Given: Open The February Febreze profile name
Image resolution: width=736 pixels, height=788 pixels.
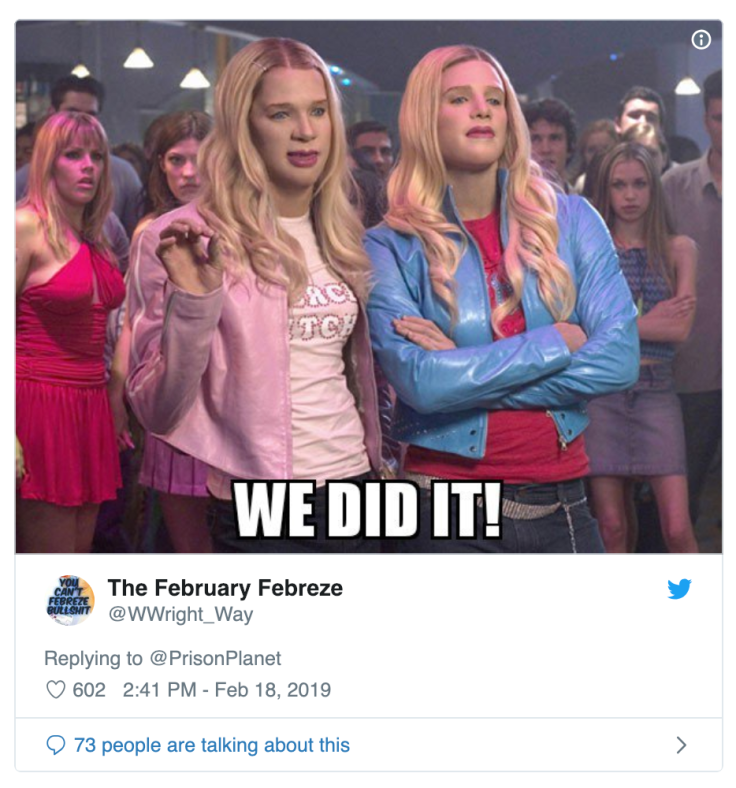Looking at the screenshot, I should (x=225, y=587).
